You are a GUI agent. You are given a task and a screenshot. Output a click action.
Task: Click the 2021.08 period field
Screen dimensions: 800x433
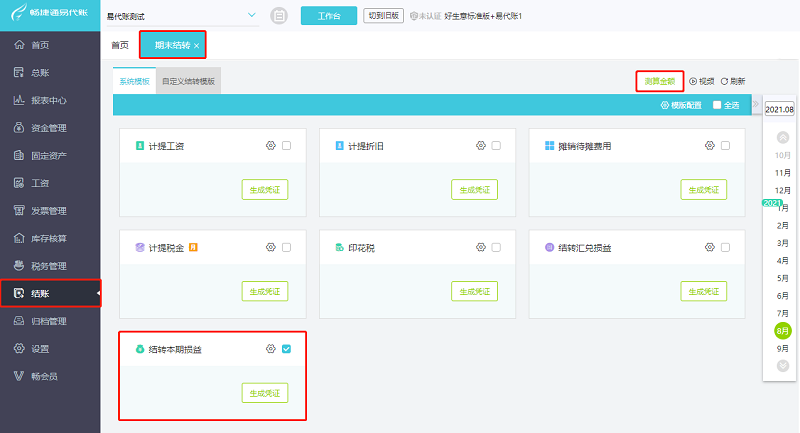779,109
